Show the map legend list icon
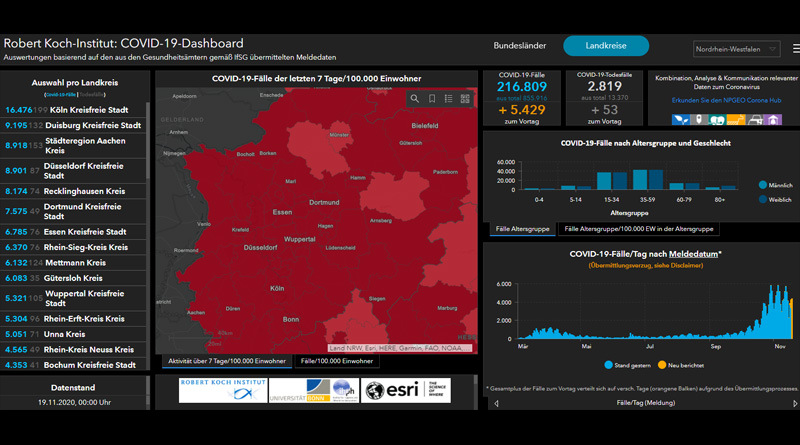This screenshot has width=800, height=445. pos(448,99)
